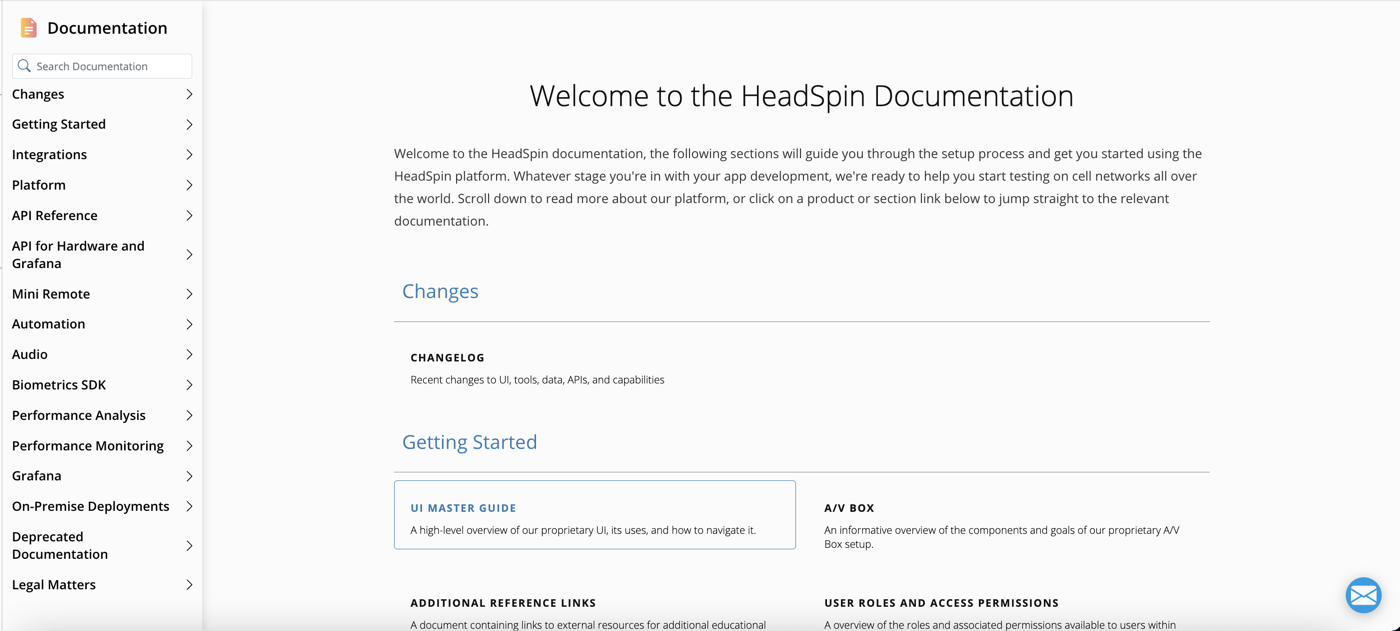Open Changes in the sidebar
This screenshot has width=1400, height=631.
[x=38, y=94]
